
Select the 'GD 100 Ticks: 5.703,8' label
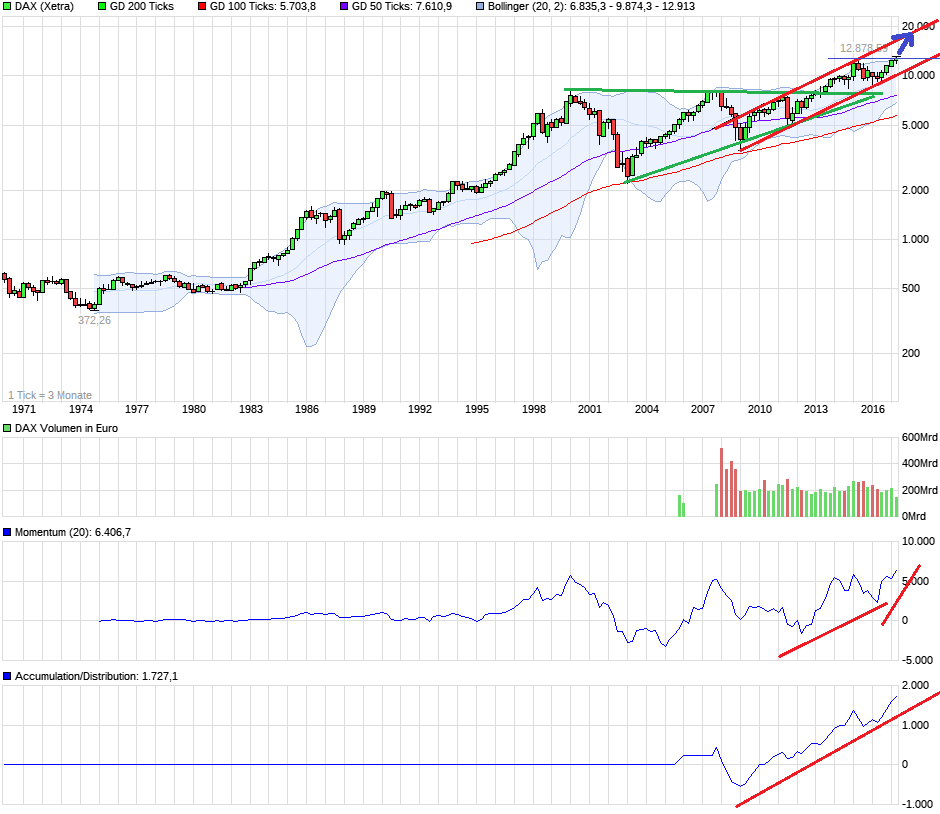click(263, 7)
